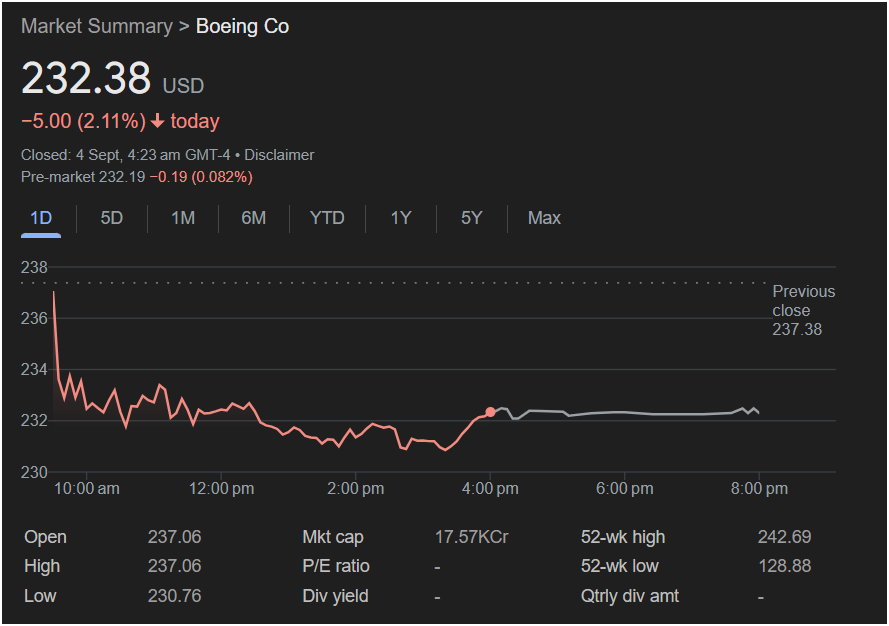View the 5Y time range tab
Image resolution: width=889 pixels, height=626 pixels.
click(x=472, y=218)
